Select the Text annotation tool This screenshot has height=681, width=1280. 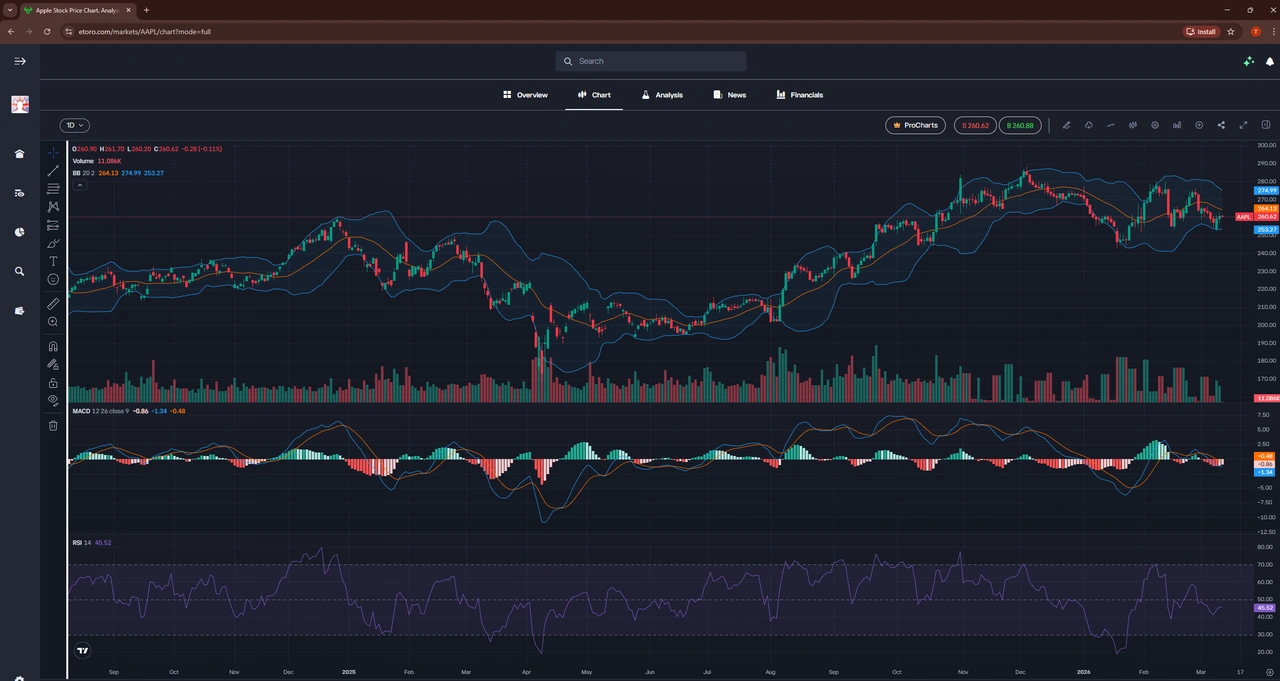coord(53,261)
